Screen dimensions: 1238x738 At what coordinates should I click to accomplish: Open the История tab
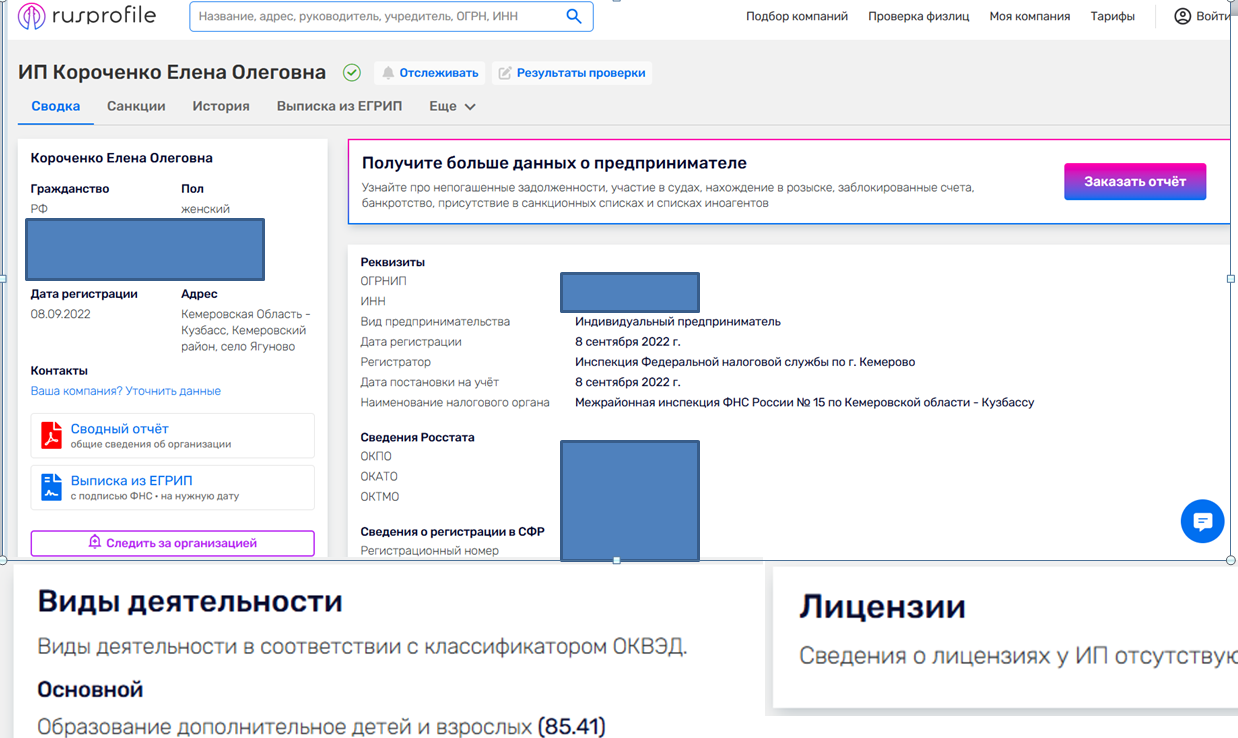click(221, 106)
